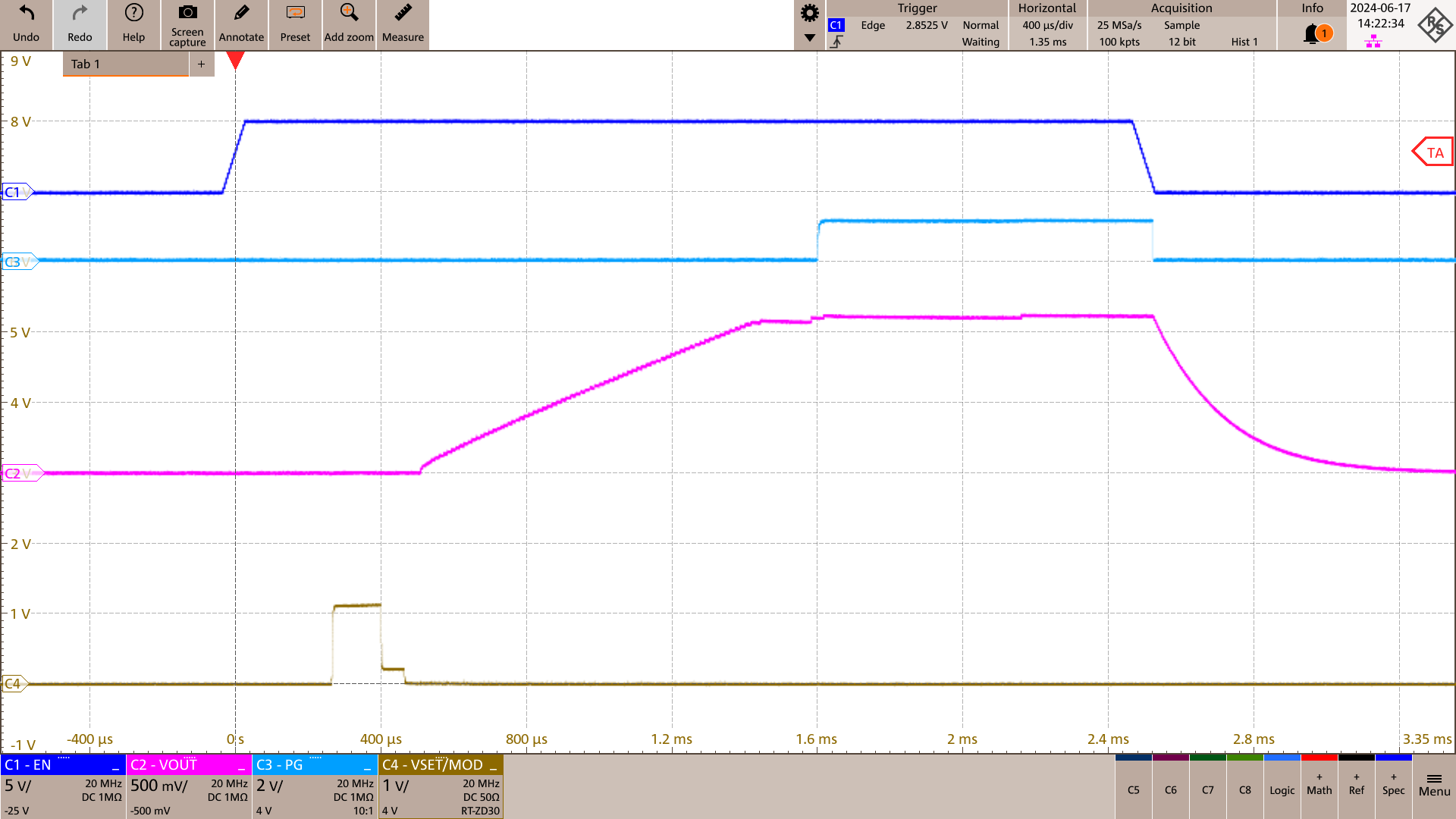The height and width of the screenshot is (819, 1456).
Task: Enable the Logic channel button
Action: tap(1282, 789)
